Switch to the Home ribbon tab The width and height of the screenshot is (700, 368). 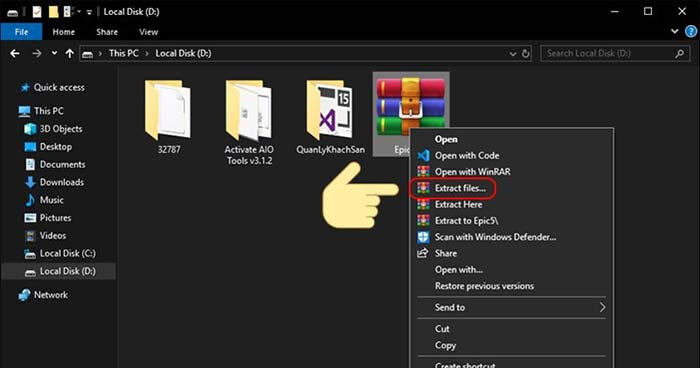tap(64, 32)
